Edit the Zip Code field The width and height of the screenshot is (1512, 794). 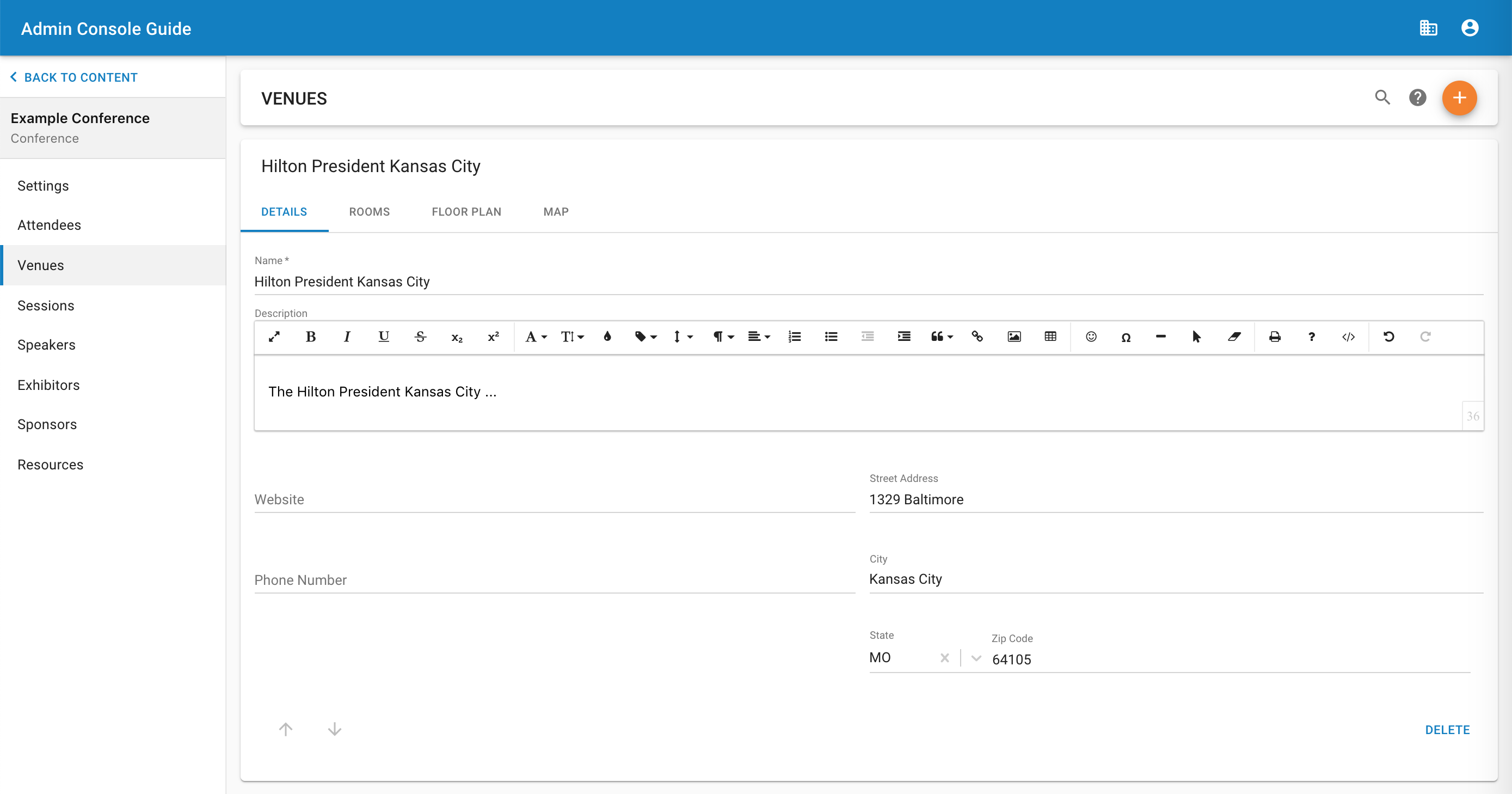[1231, 659]
